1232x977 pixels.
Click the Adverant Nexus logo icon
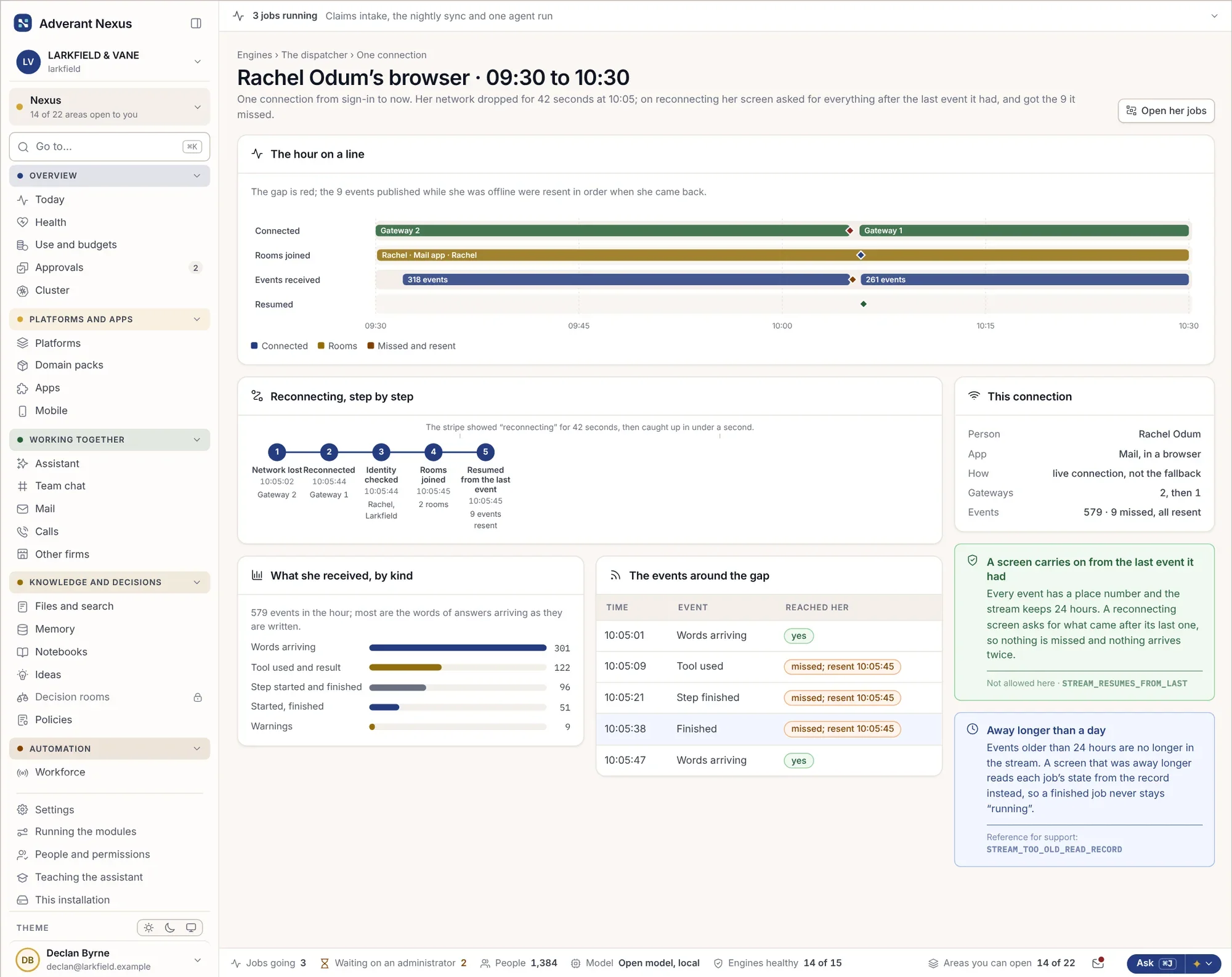[23, 23]
